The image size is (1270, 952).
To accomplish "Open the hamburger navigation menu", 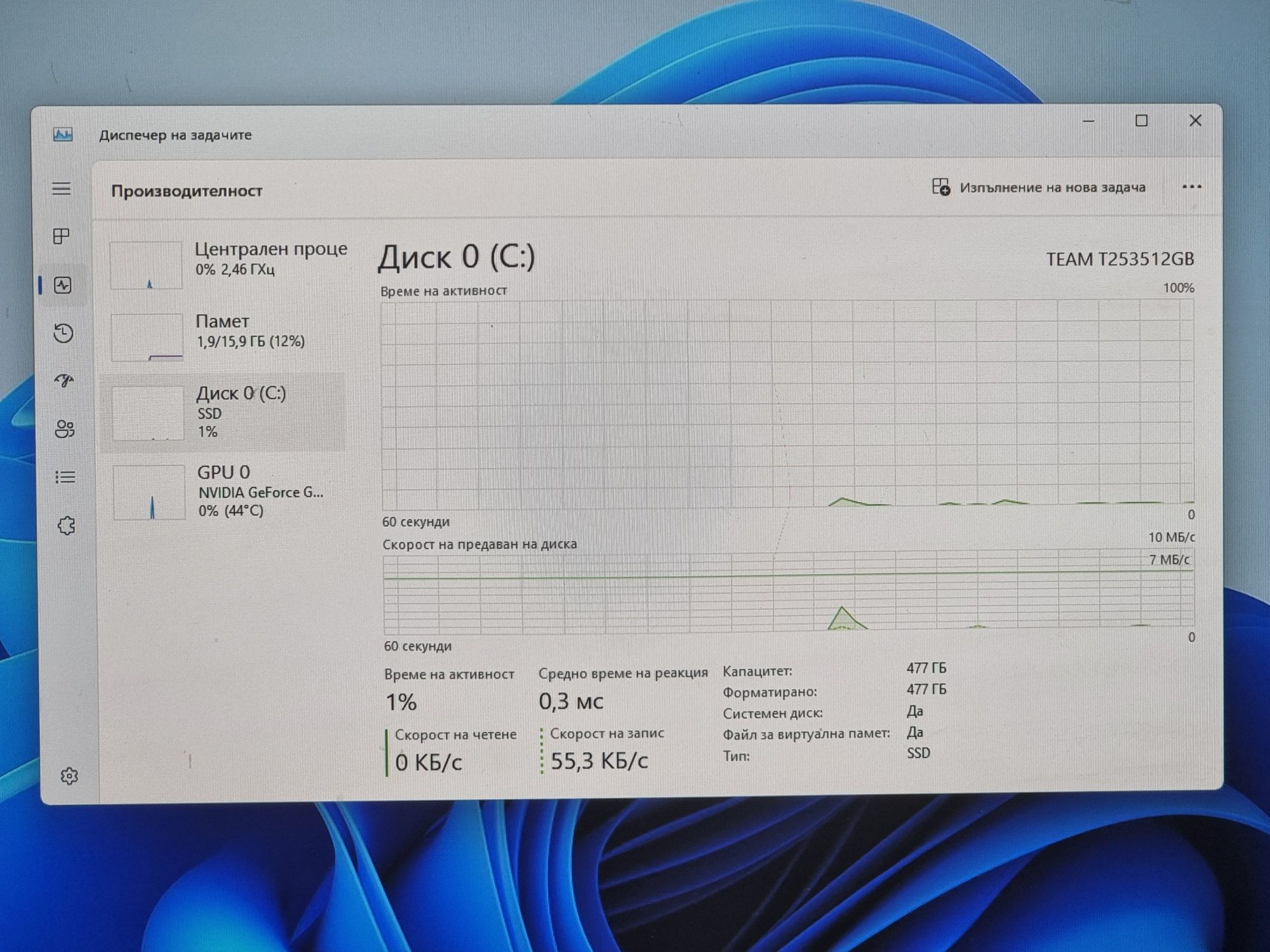I will 62,188.
